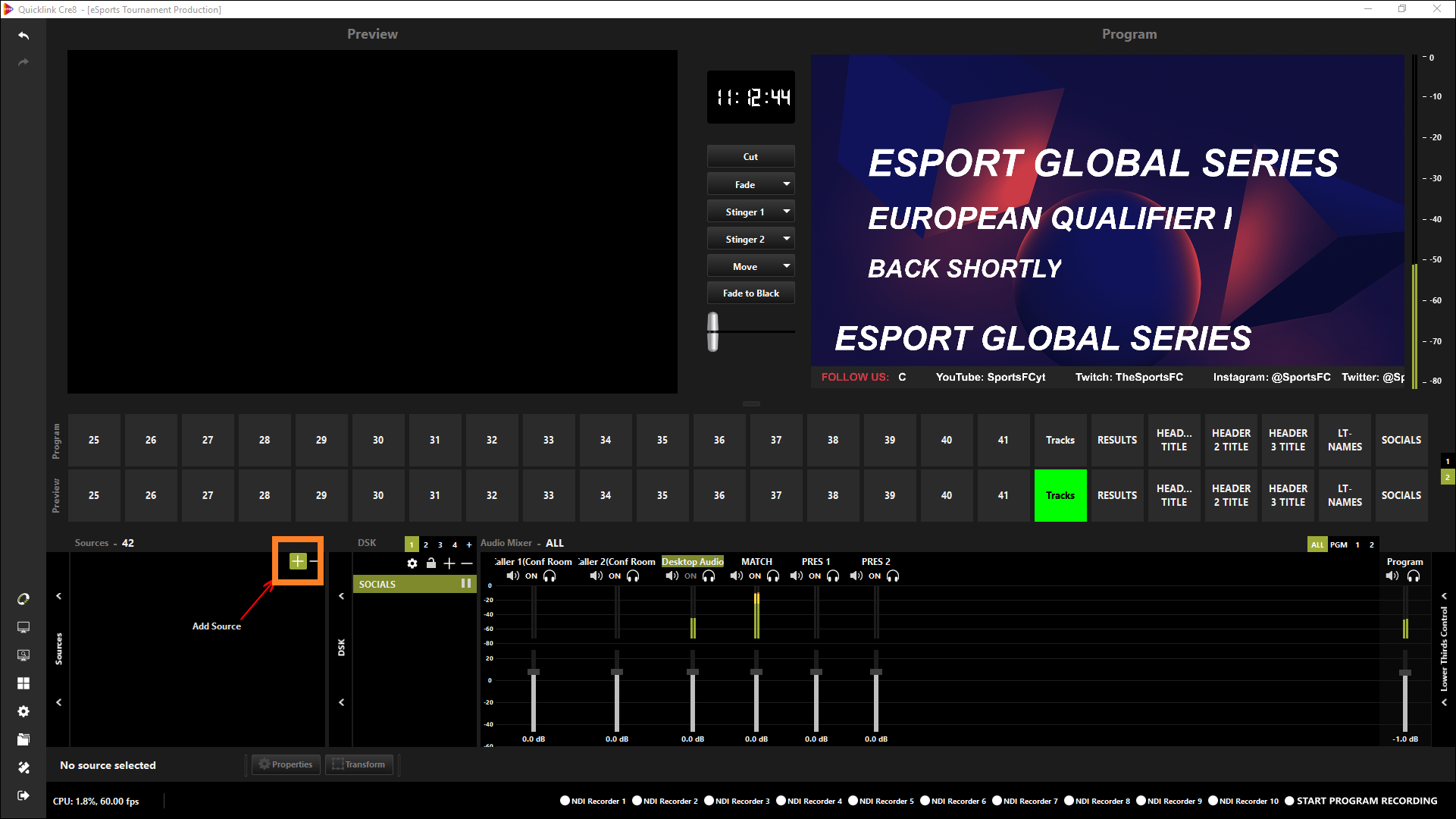Toggle ON for Caller 1 audio channel
This screenshot has width=1456, height=819.
[x=531, y=576]
